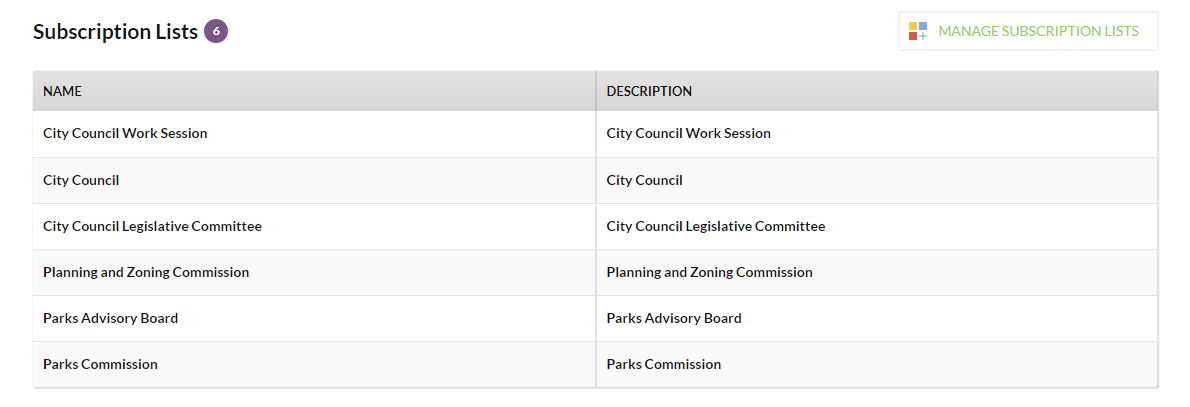Select Planning and Zoning Commission name cell

[x=314, y=273]
